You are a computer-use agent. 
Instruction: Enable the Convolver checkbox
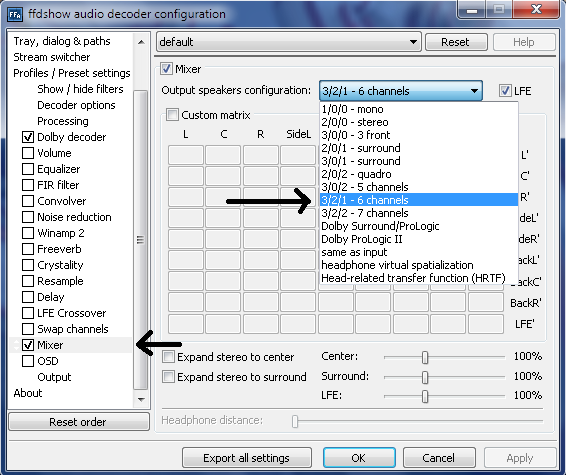pos(28,201)
